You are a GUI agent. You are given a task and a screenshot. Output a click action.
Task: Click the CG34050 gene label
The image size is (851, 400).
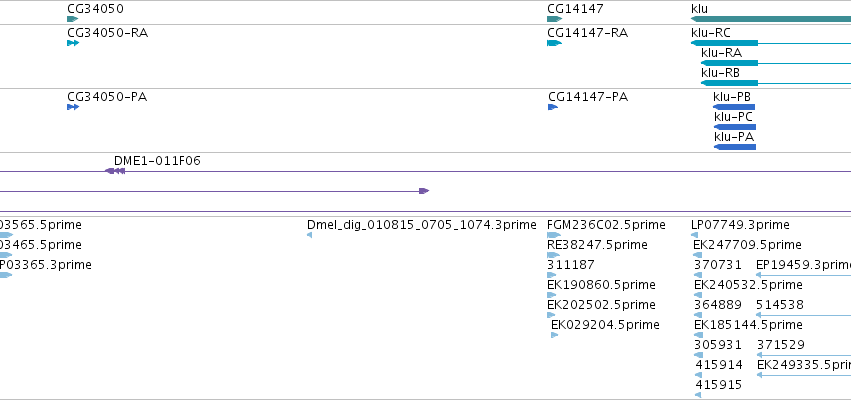point(95,9)
